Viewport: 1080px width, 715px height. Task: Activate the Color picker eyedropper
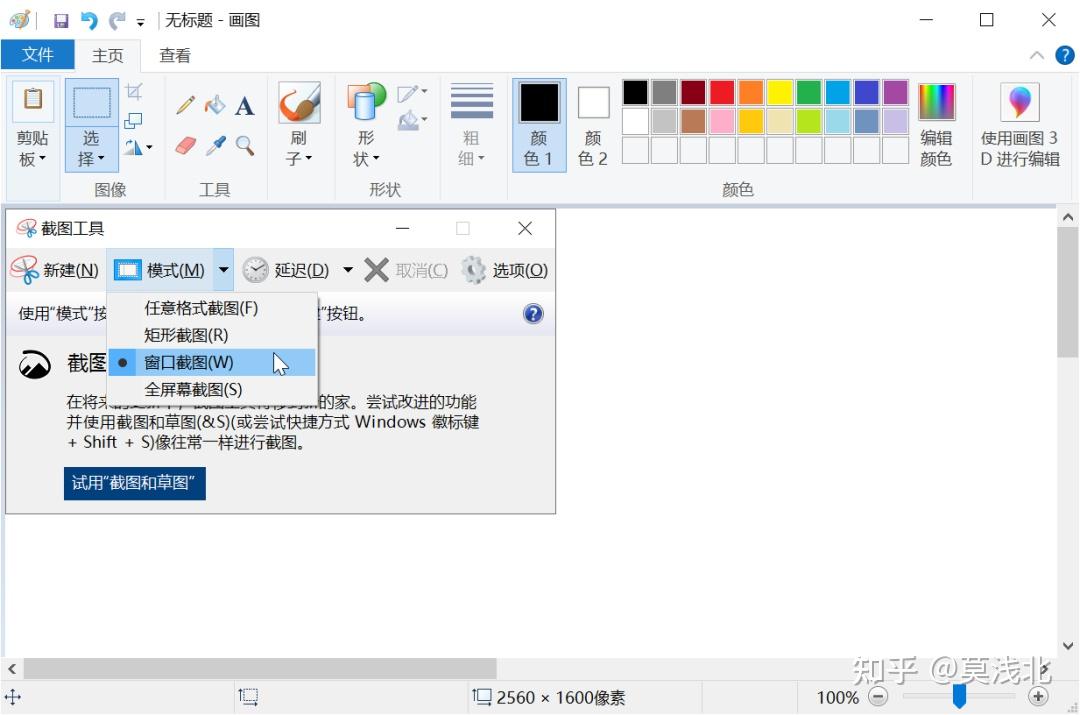point(214,146)
